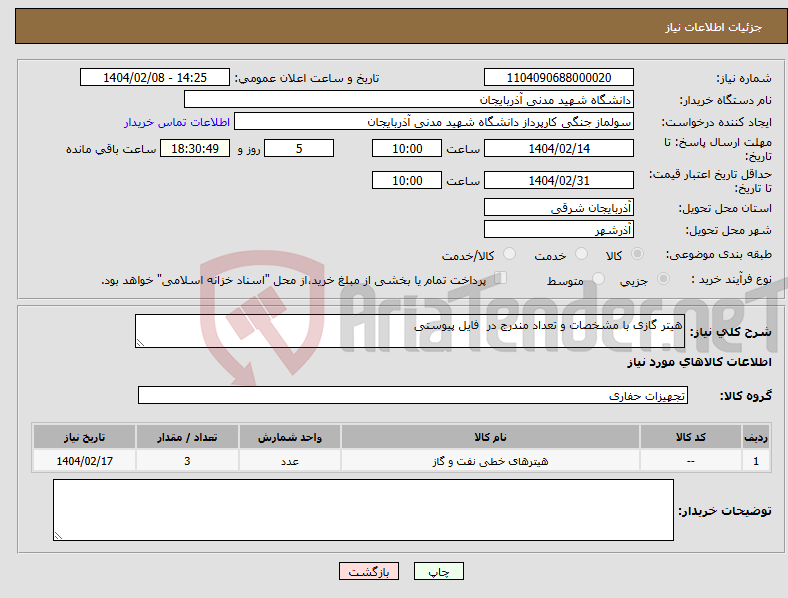Click the province field آذربایجان شرقی

pyautogui.click(x=559, y=208)
